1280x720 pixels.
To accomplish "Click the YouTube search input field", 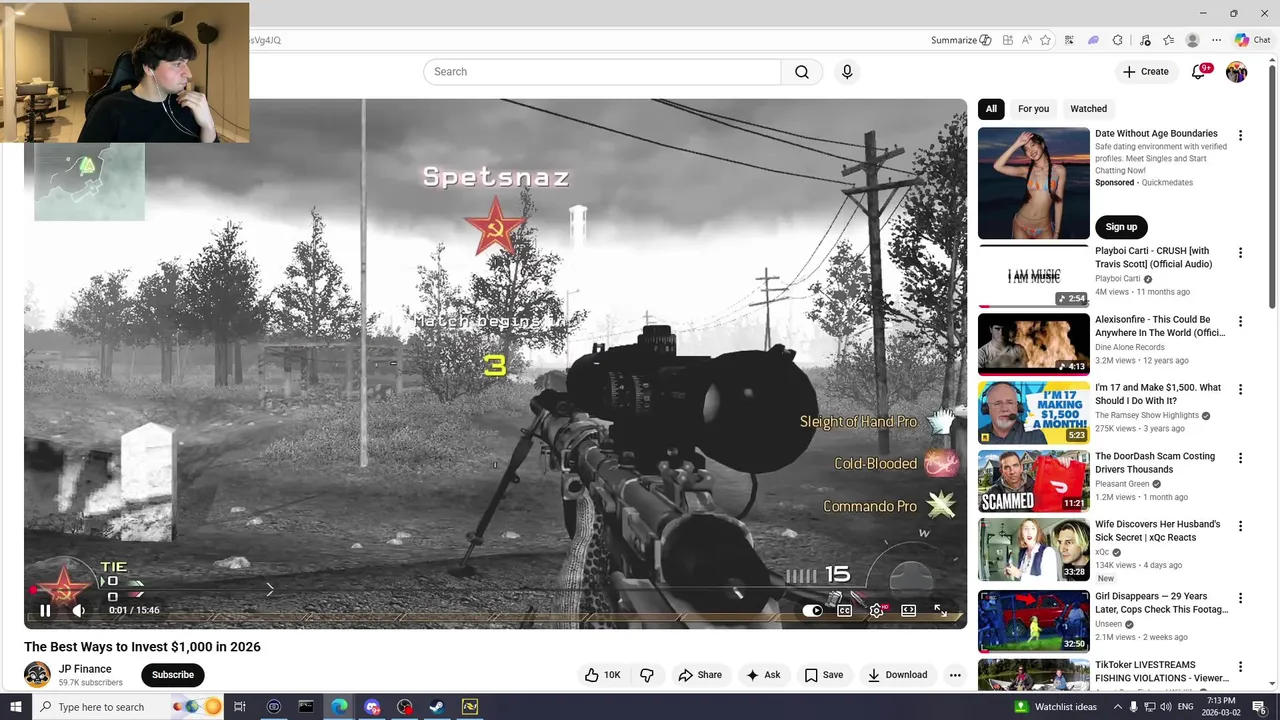I will (x=602, y=72).
